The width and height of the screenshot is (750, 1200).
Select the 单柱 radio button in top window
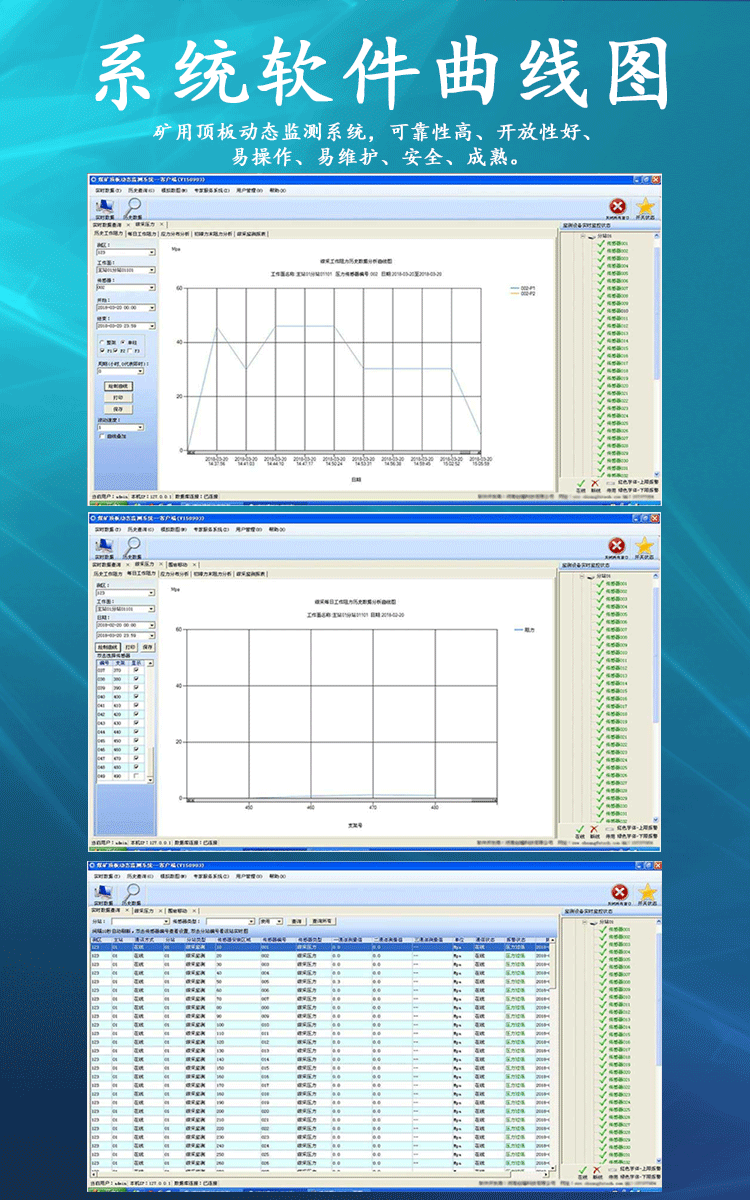tap(123, 342)
